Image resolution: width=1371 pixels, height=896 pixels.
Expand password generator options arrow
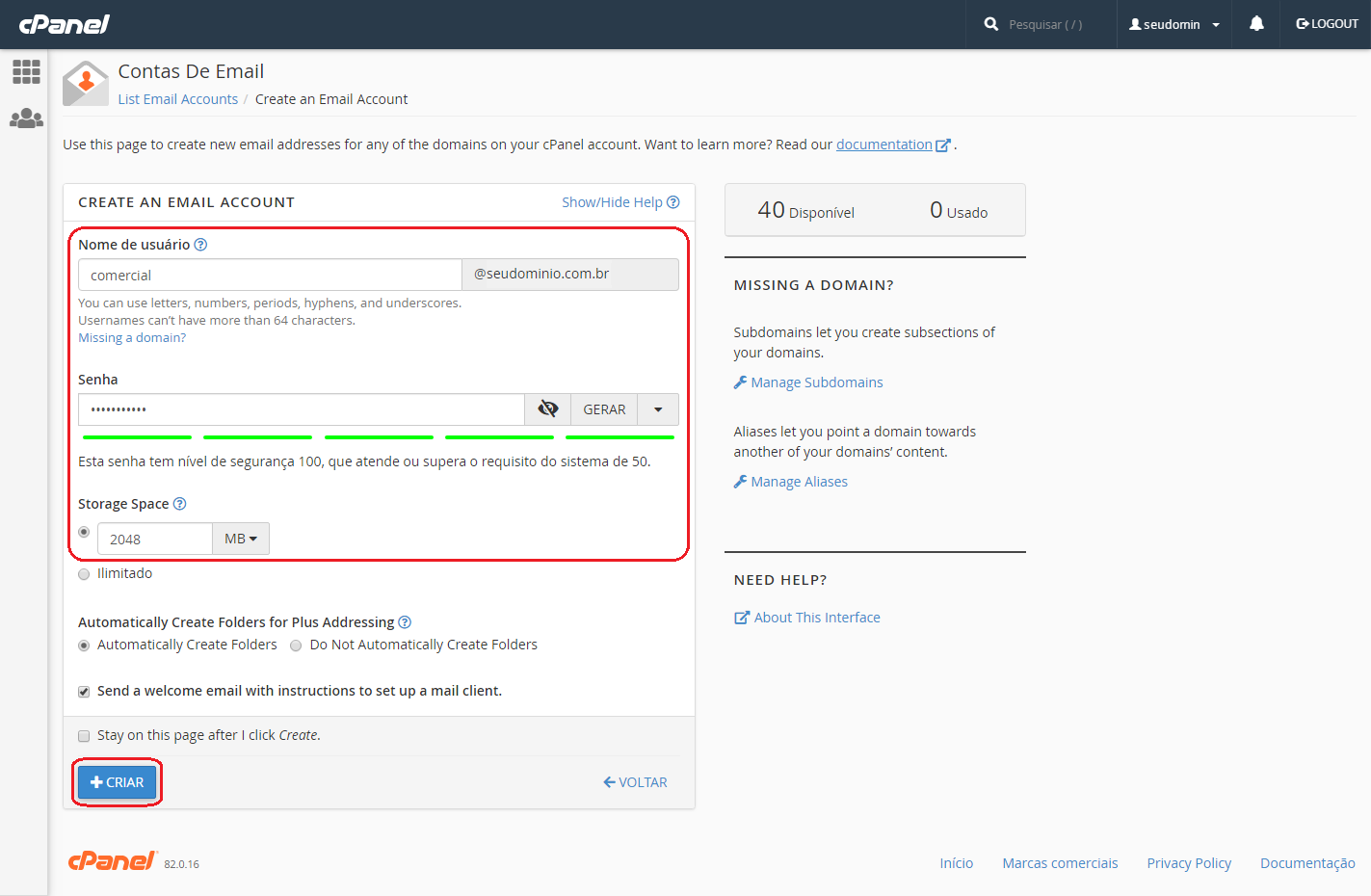coord(658,409)
